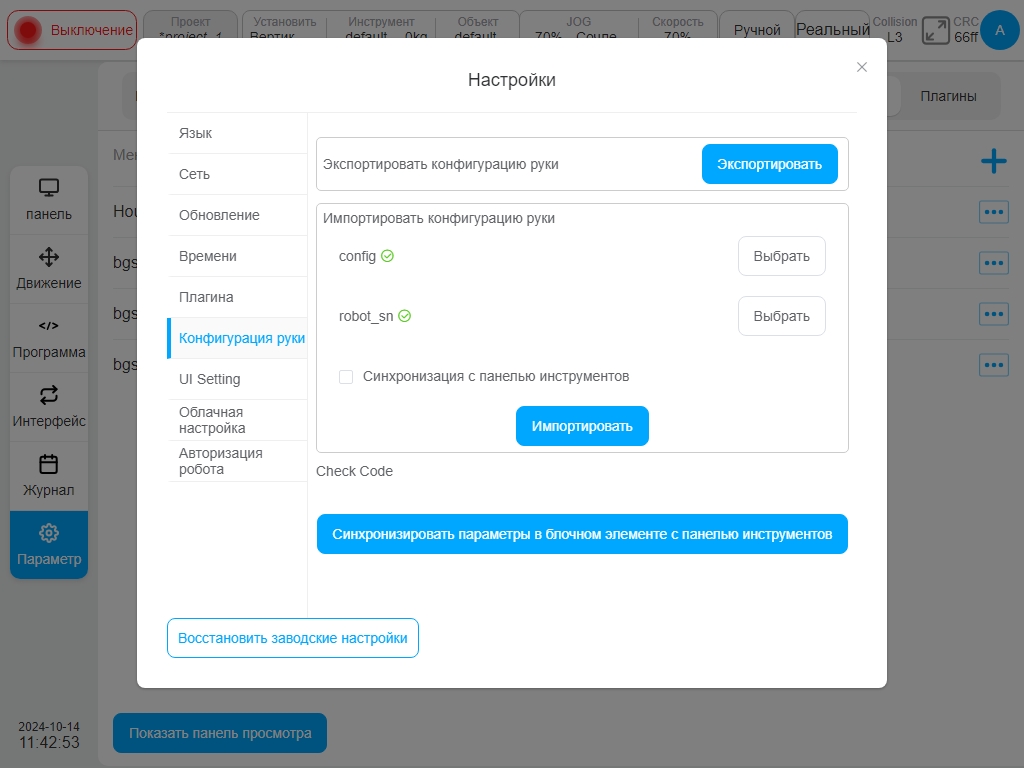Click the blue plus add icon
This screenshot has width=1024, height=768.
point(993,161)
